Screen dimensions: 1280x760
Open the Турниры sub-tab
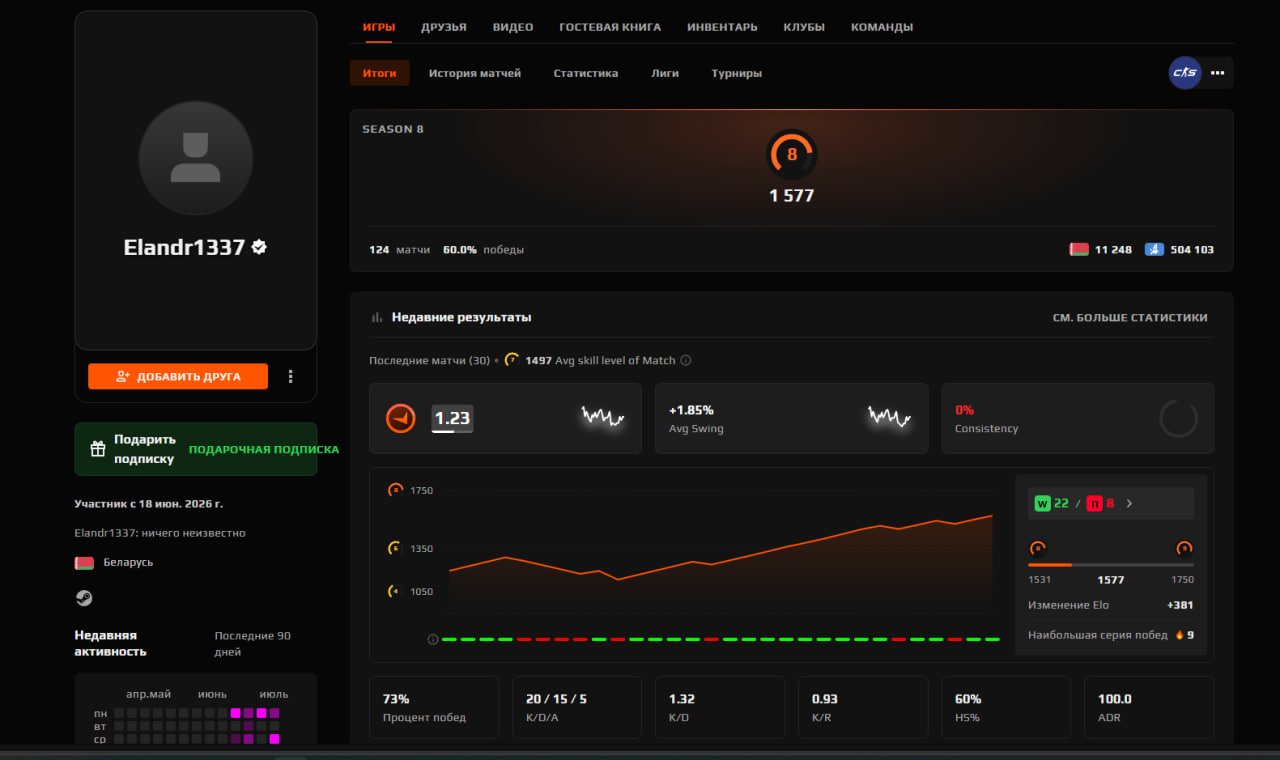pyautogui.click(x=737, y=73)
